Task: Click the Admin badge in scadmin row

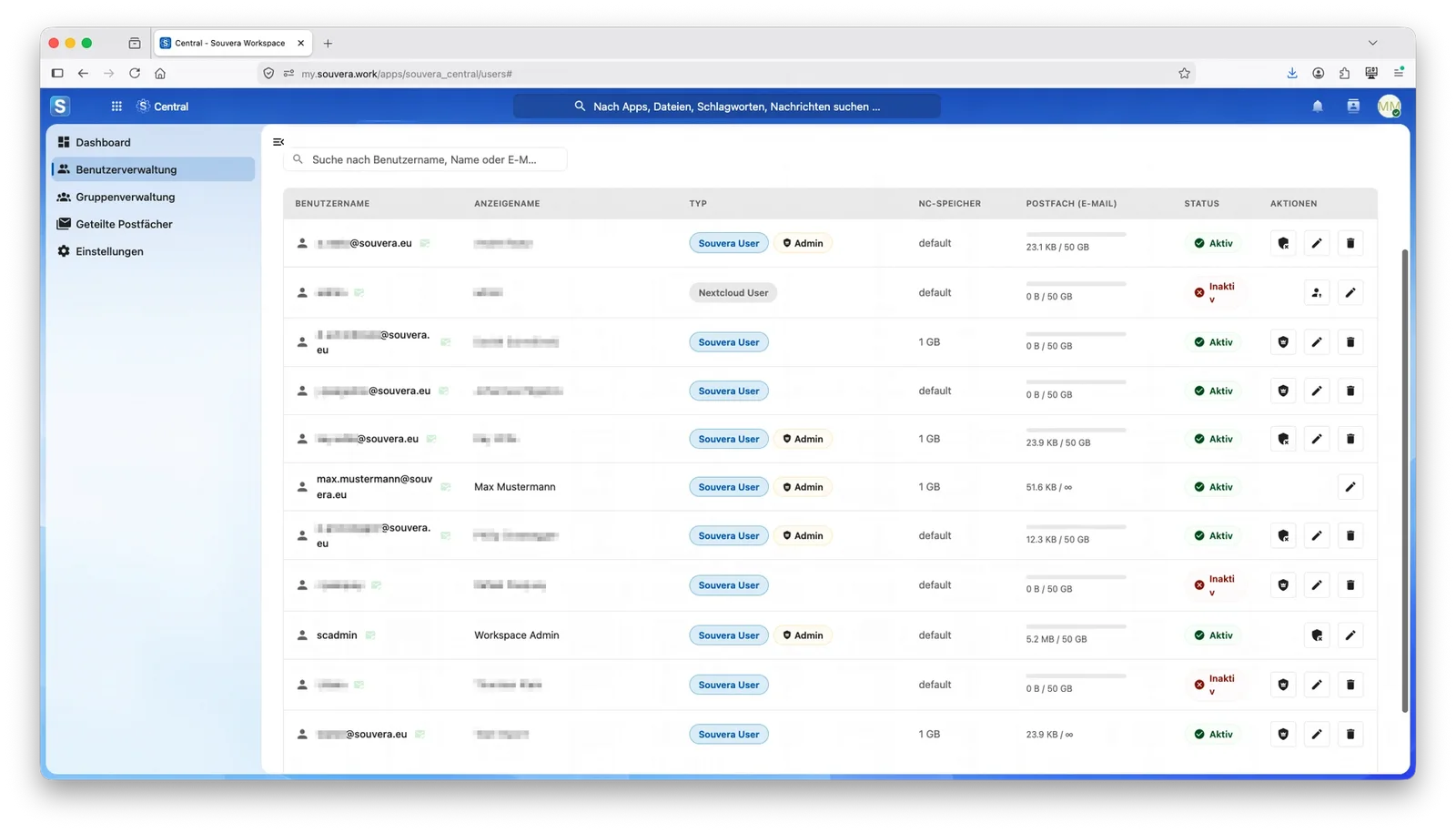Action: click(803, 635)
